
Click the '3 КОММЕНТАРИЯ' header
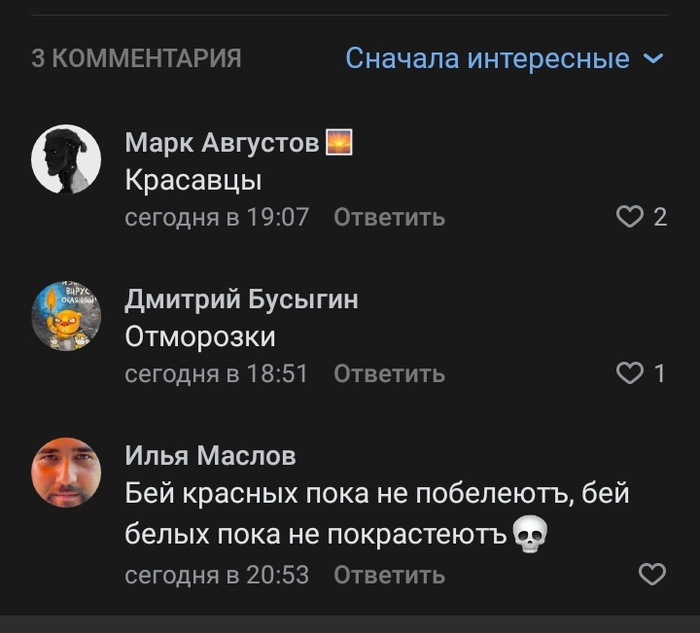coord(136,59)
